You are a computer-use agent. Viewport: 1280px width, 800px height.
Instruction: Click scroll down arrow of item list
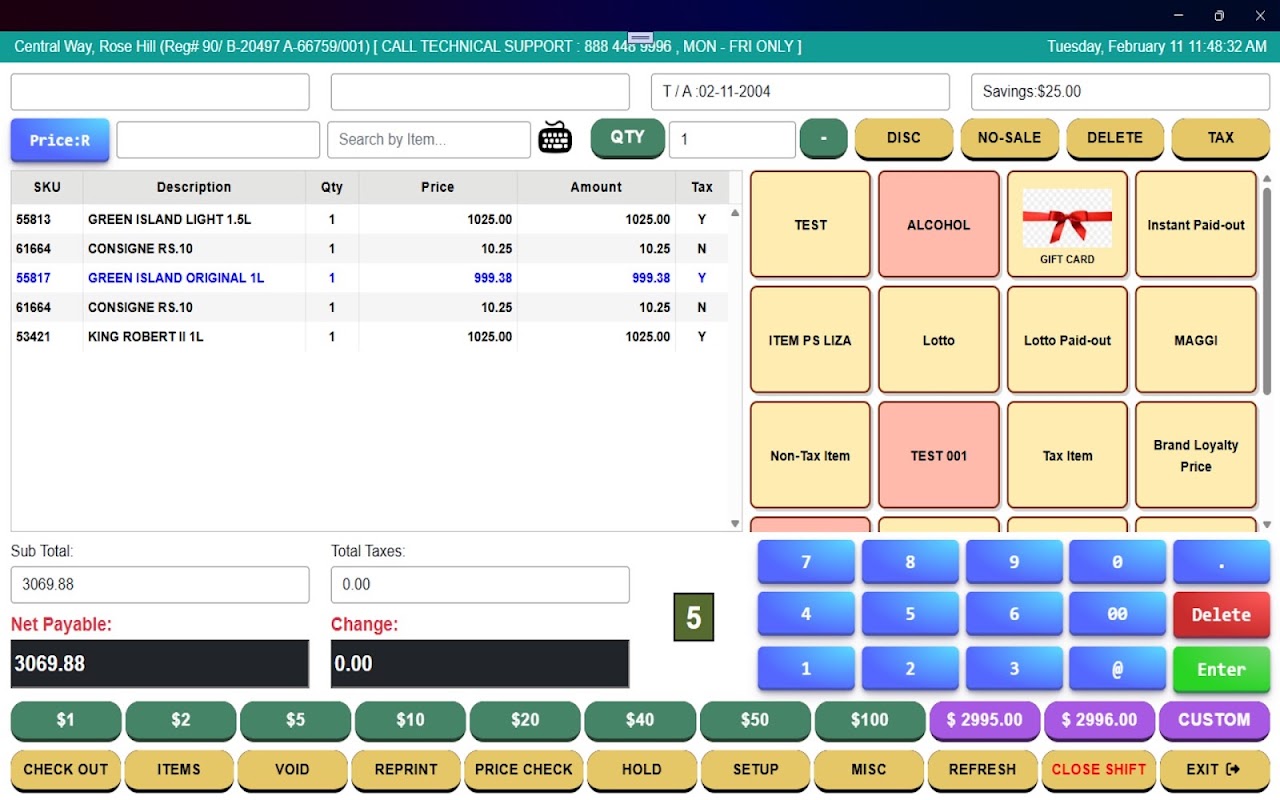tap(735, 523)
